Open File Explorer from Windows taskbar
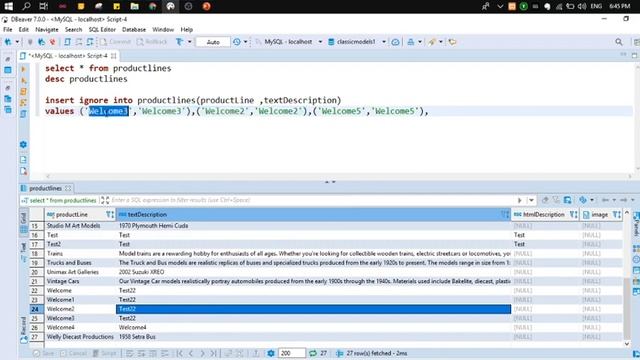The width and height of the screenshot is (640, 360). pos(134,6)
